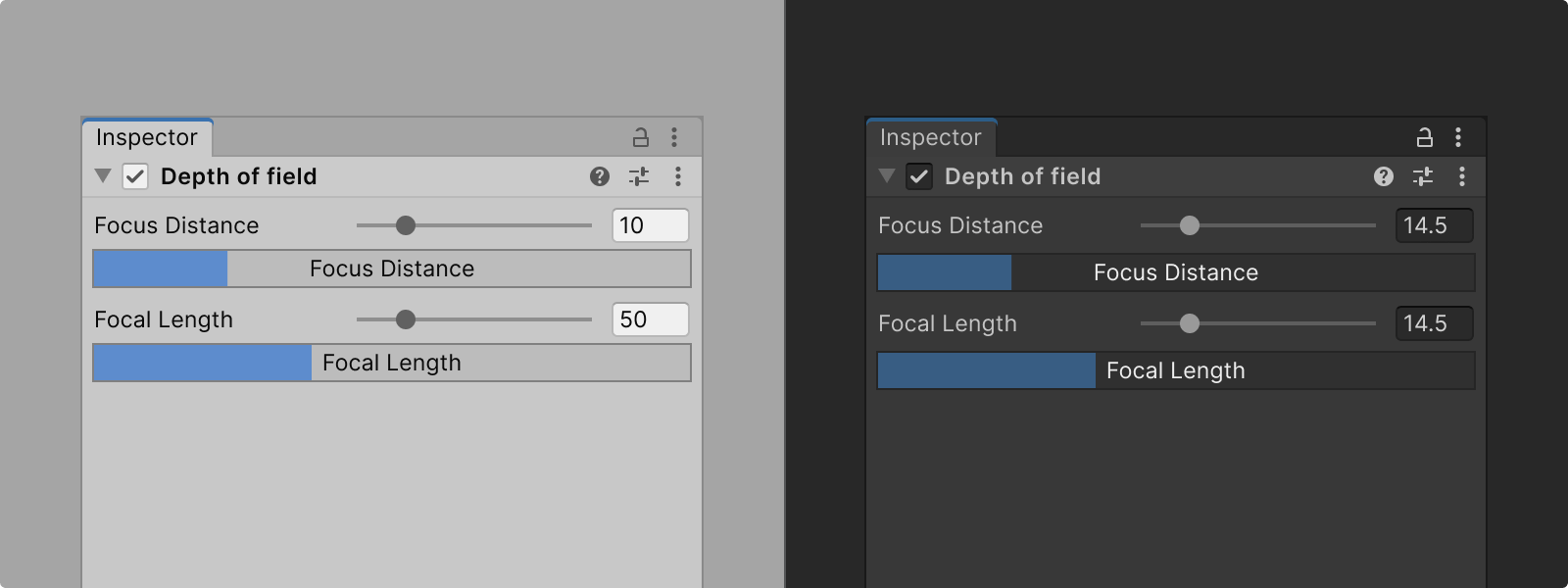Toggle the Inspector lock in light theme
The height and width of the screenshot is (588, 1568).
click(642, 137)
